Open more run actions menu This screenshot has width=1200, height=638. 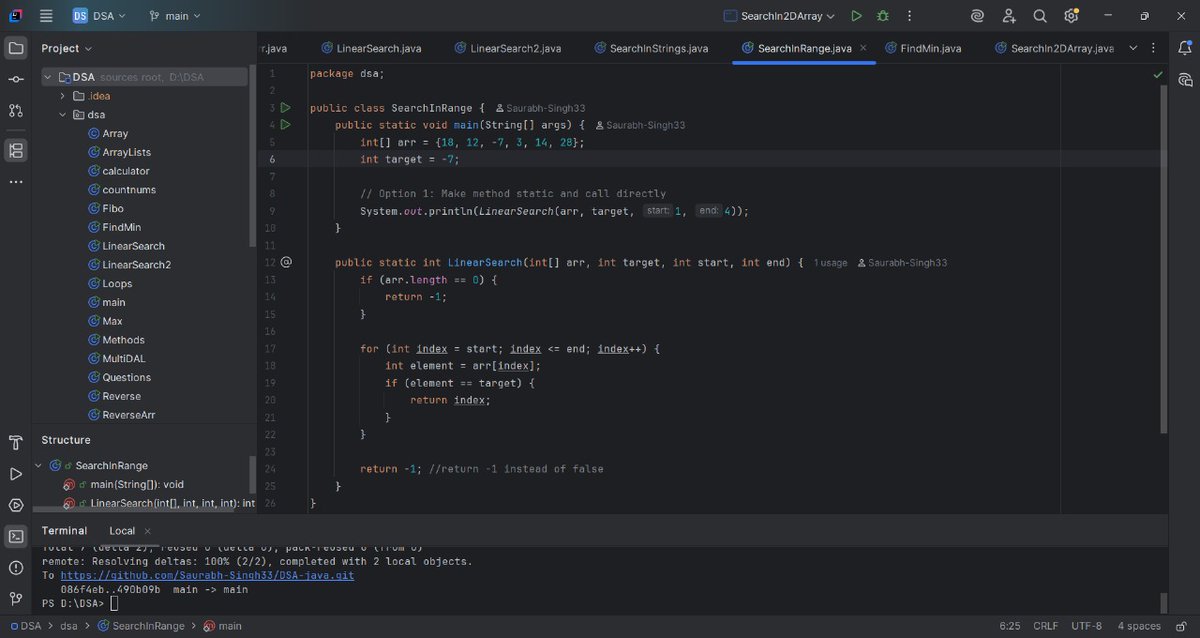pyautogui.click(x=909, y=16)
